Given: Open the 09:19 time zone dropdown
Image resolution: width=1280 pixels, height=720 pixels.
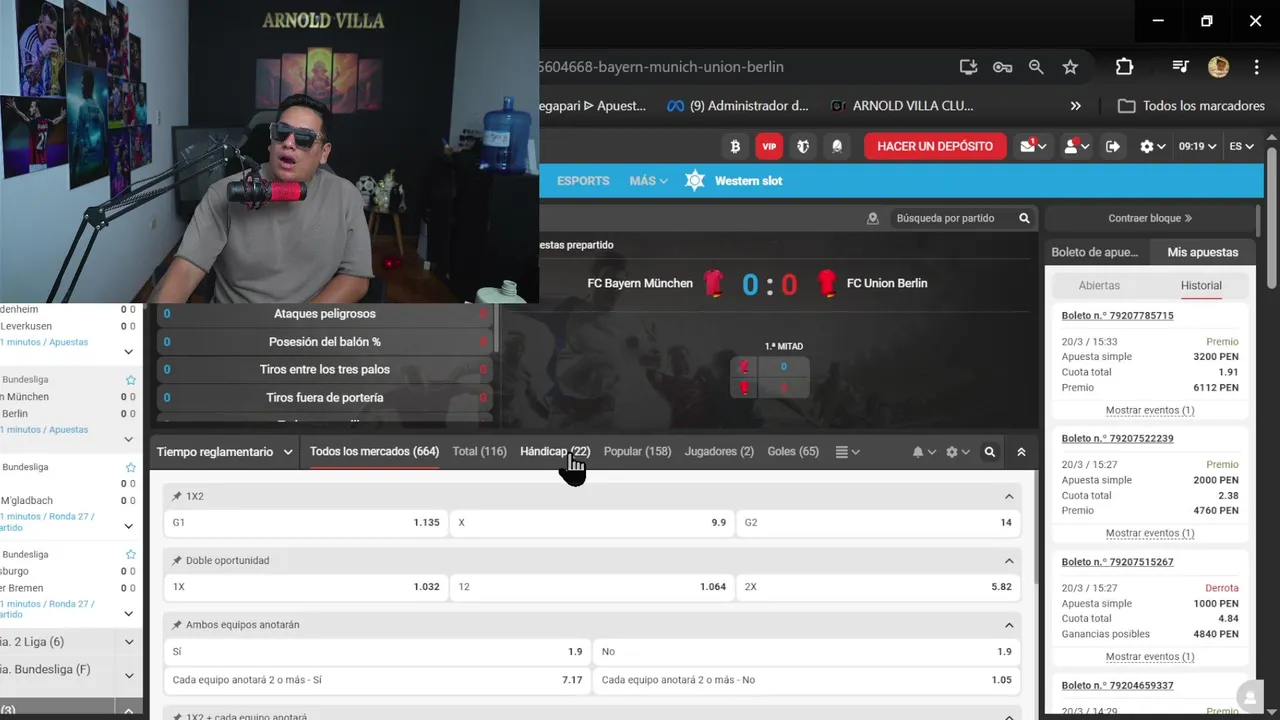Looking at the screenshot, I should click(x=1197, y=146).
